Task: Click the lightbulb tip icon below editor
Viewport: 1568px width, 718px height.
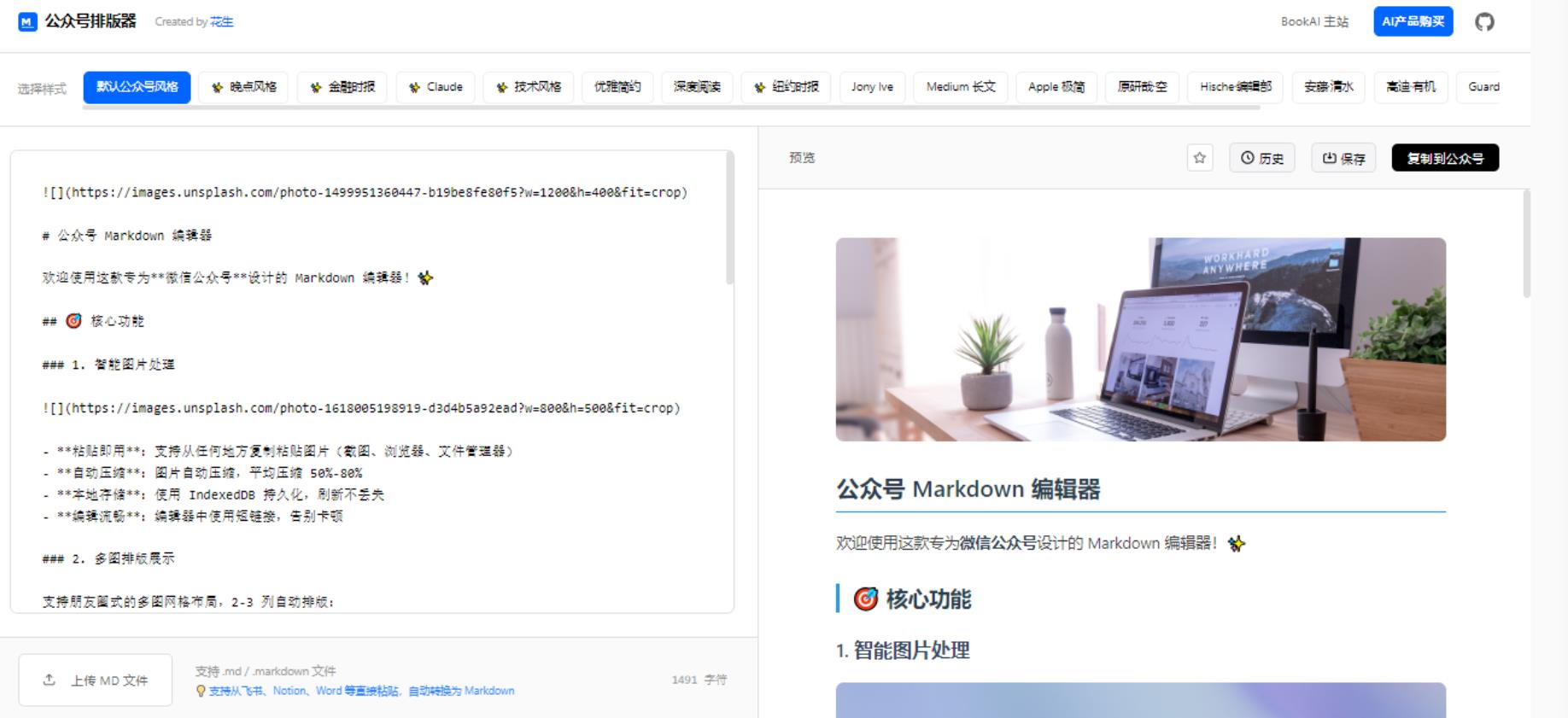Action: tap(201, 691)
